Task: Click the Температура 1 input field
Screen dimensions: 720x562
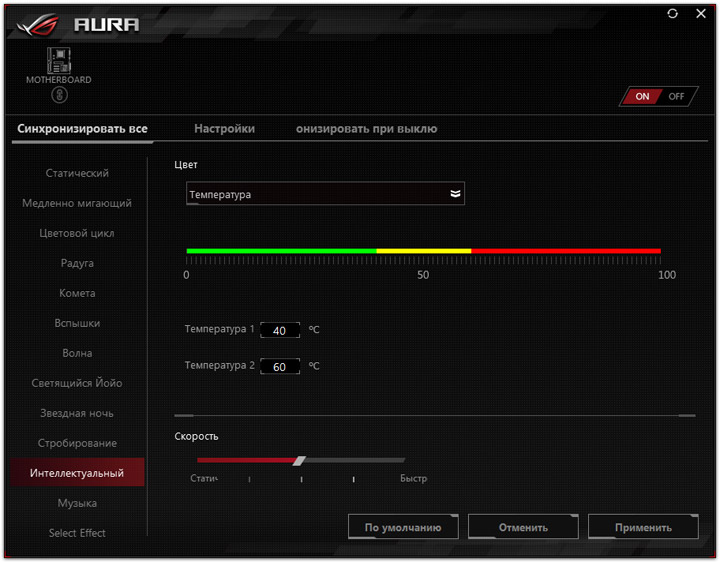Action: 280,330
